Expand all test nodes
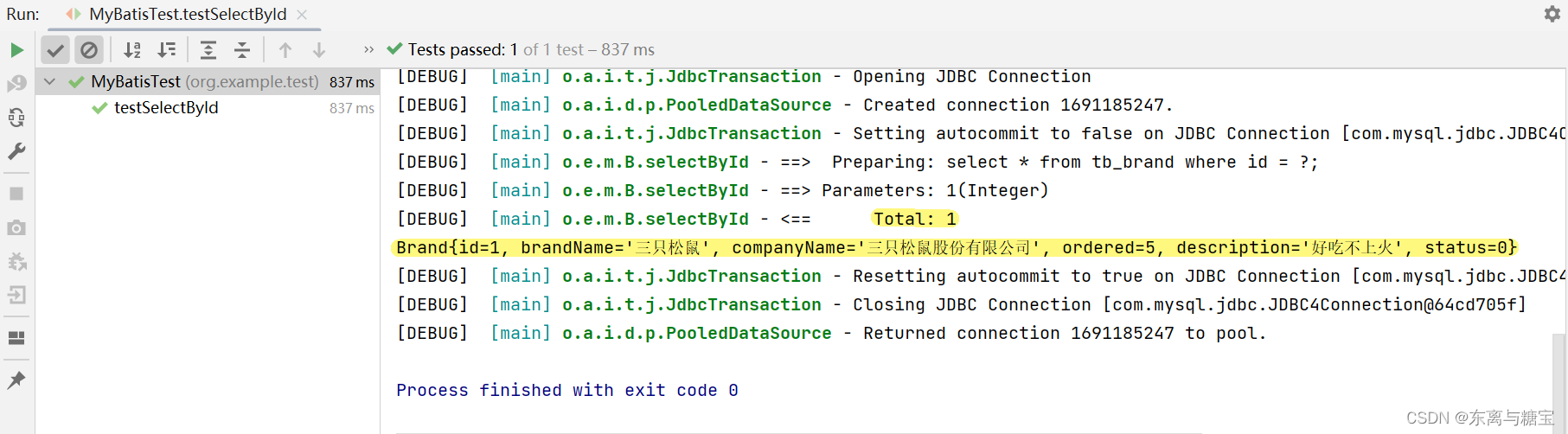 208,50
